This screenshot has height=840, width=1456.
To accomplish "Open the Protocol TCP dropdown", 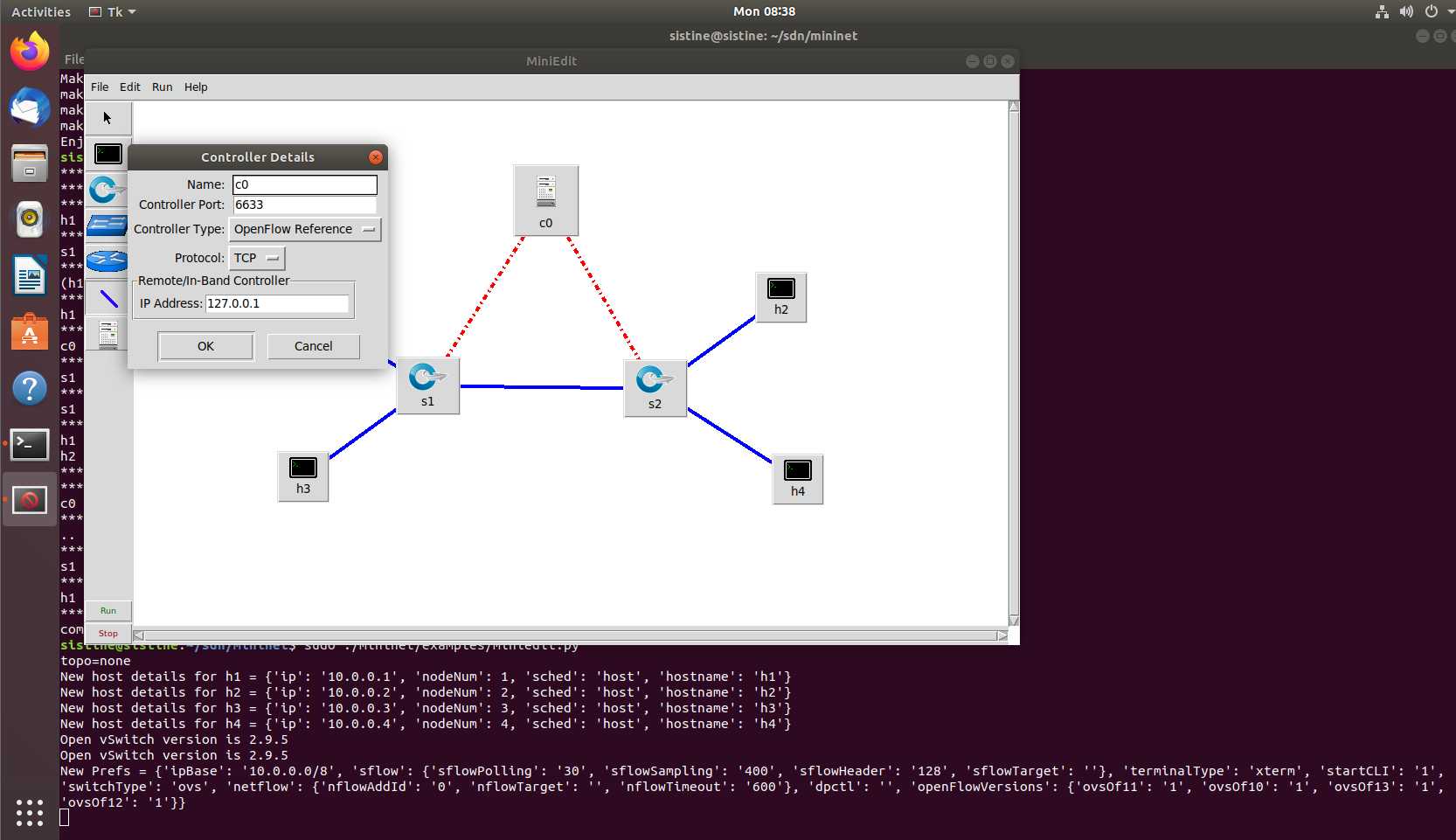I will tap(256, 258).
